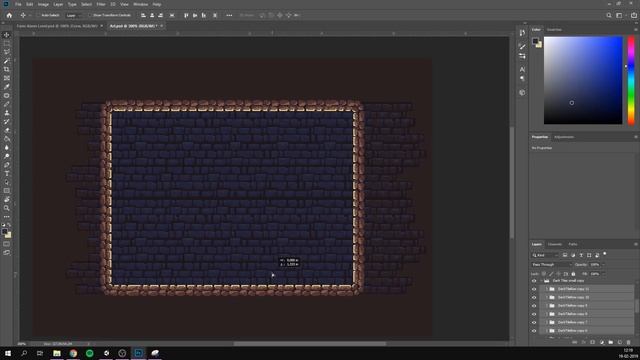
Task: Expand the DarkTileRow copy 9 group
Action: 547,306
